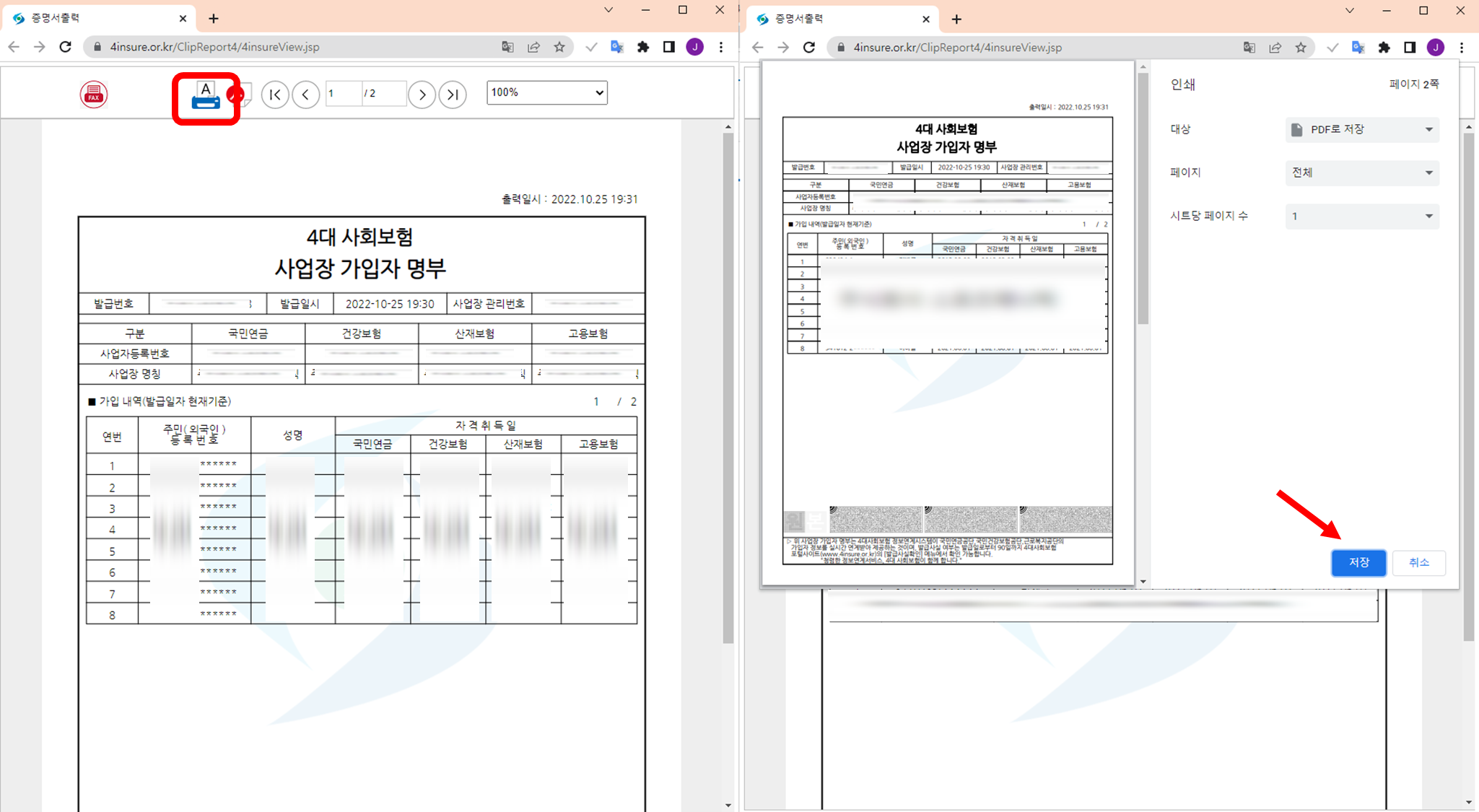Jump to last page with the >| icon
This screenshot has width=1479, height=812.
click(x=453, y=94)
